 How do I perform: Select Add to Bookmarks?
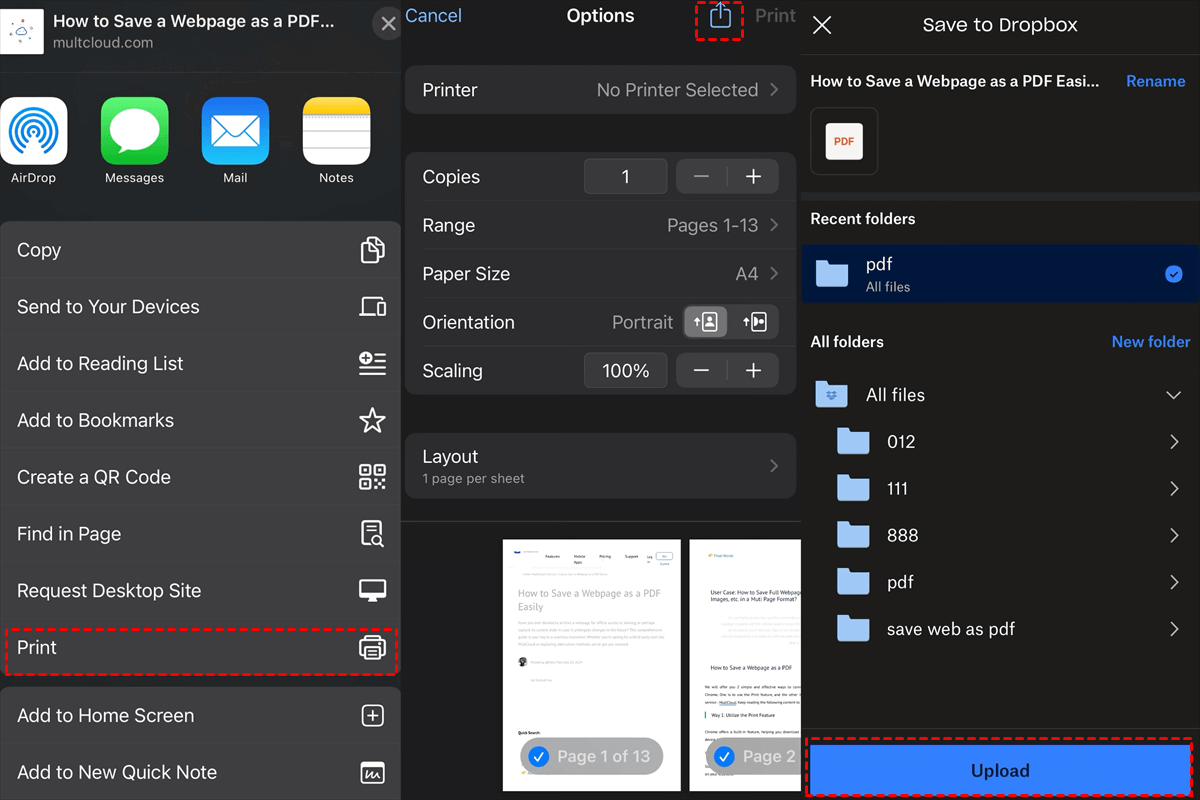click(200, 421)
